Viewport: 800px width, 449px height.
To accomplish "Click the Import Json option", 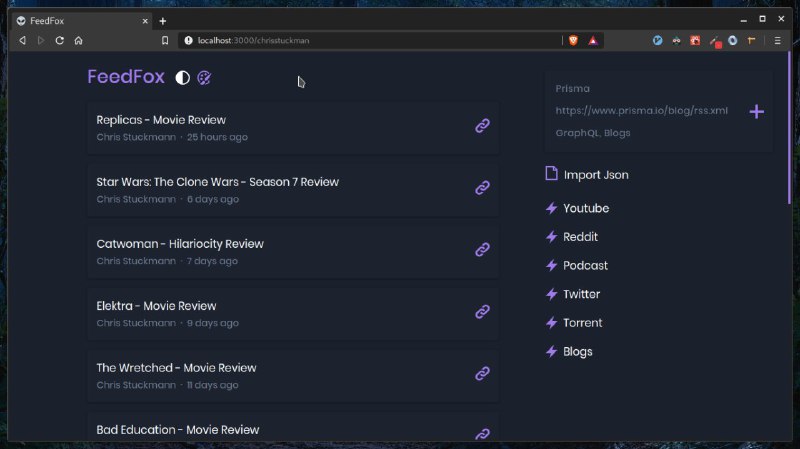I will tap(595, 175).
